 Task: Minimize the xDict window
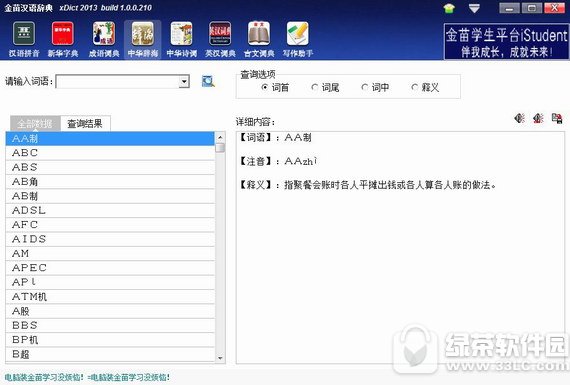click(509, 8)
